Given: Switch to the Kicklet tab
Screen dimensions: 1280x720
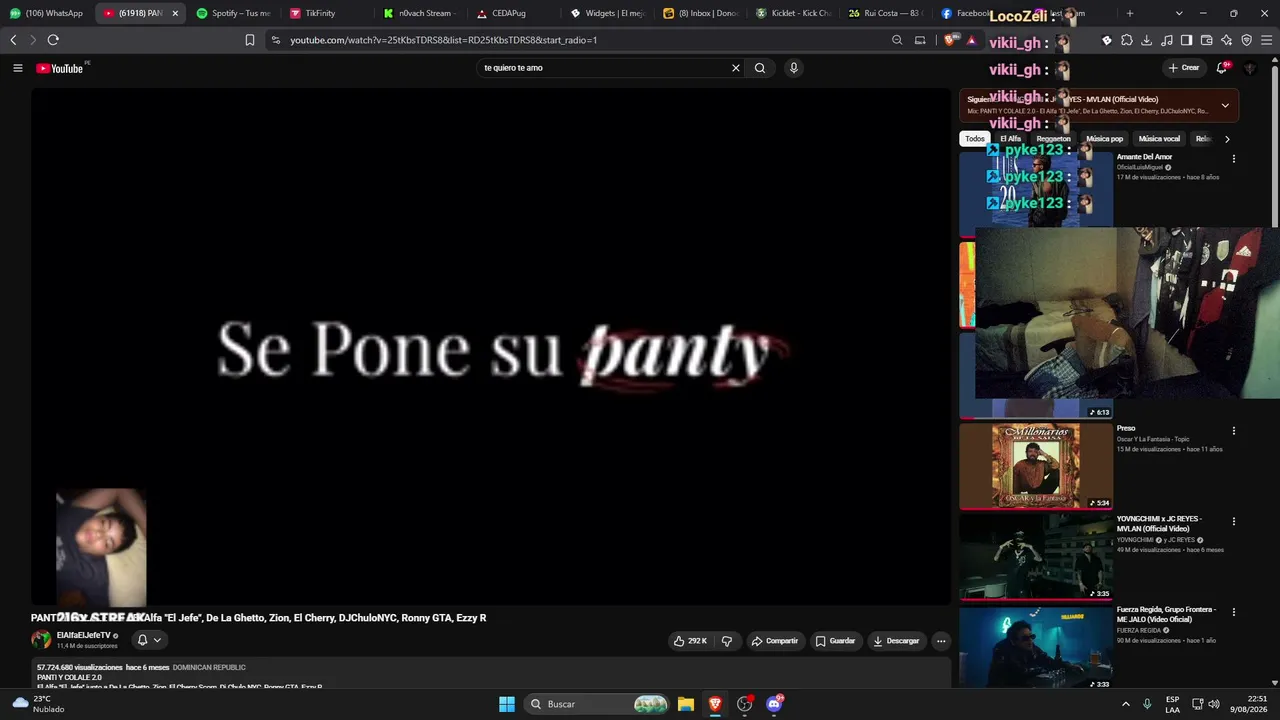Looking at the screenshot, I should coord(794,13).
